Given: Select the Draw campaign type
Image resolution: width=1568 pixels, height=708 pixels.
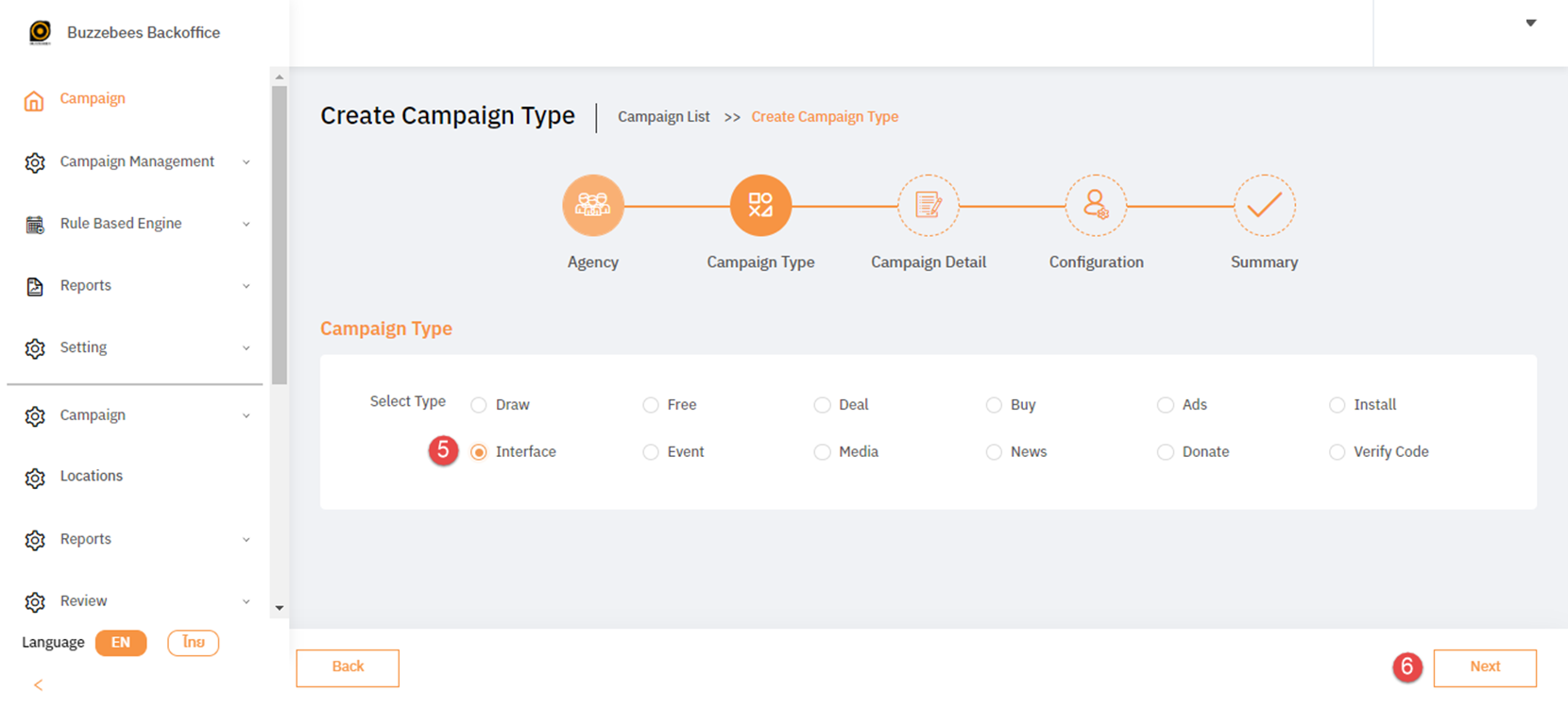Looking at the screenshot, I should coord(478,404).
